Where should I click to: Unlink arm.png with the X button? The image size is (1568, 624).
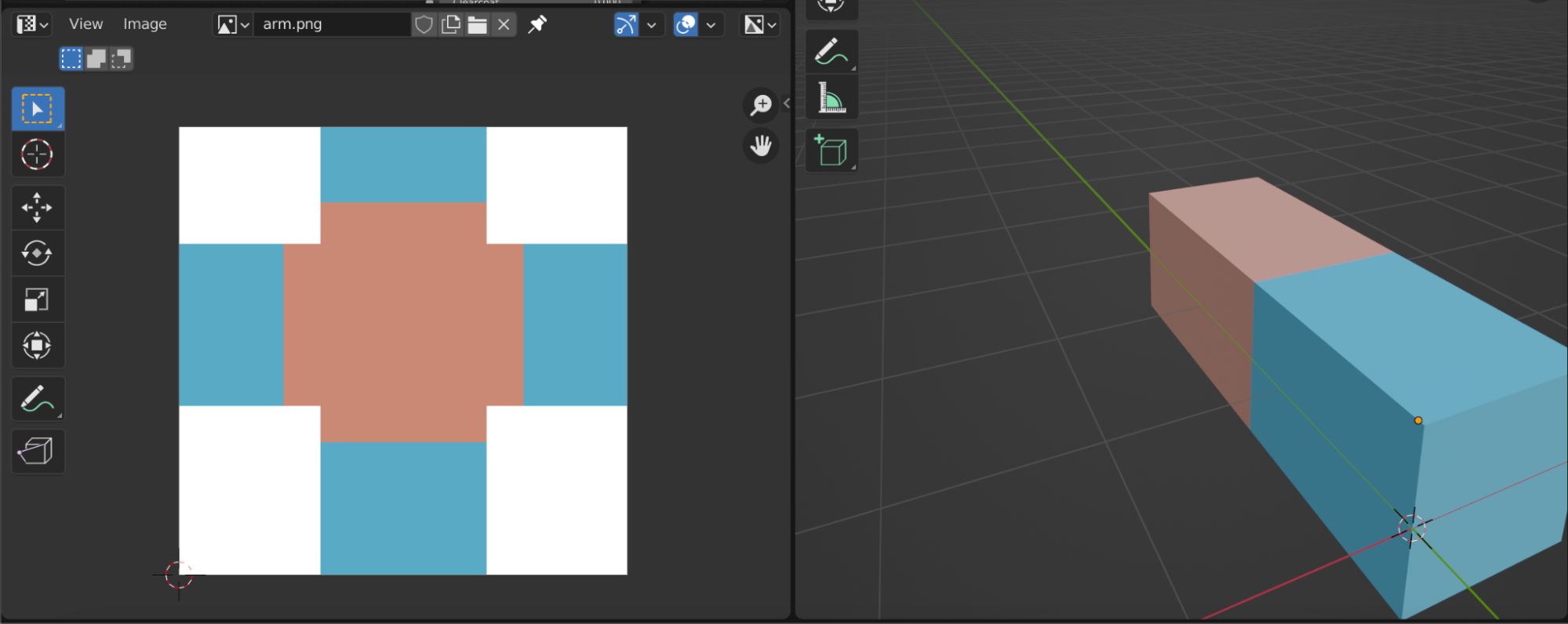(504, 25)
